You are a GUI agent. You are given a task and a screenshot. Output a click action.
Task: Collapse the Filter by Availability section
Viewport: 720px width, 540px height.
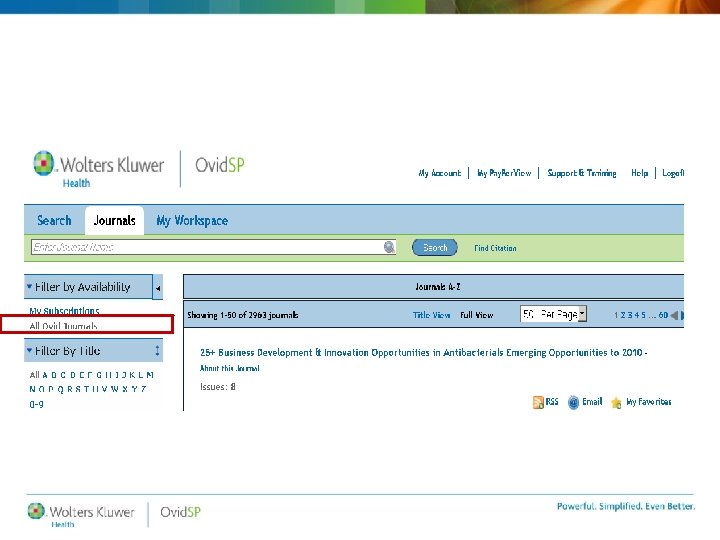(x=29, y=287)
